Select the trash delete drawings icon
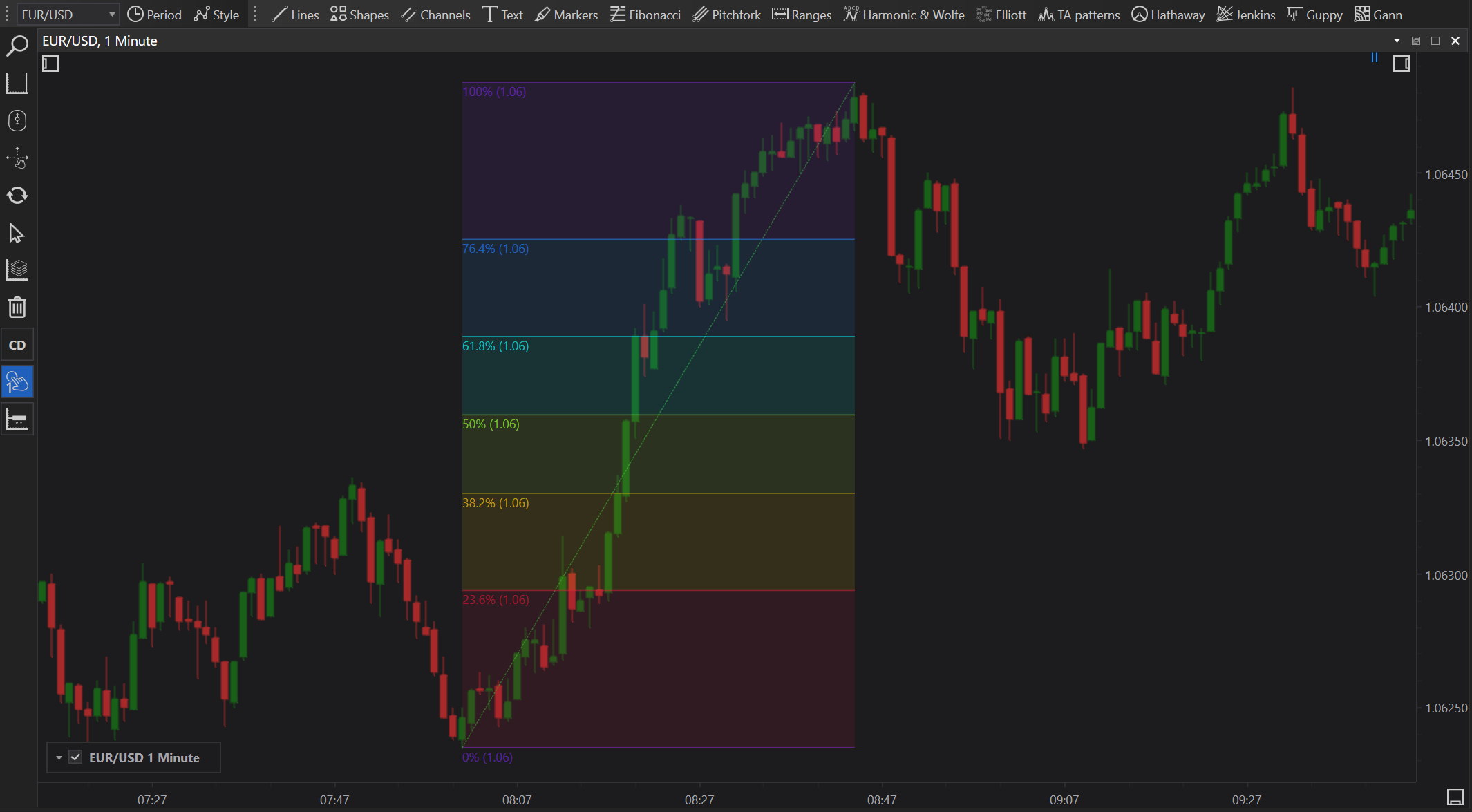 (17, 307)
